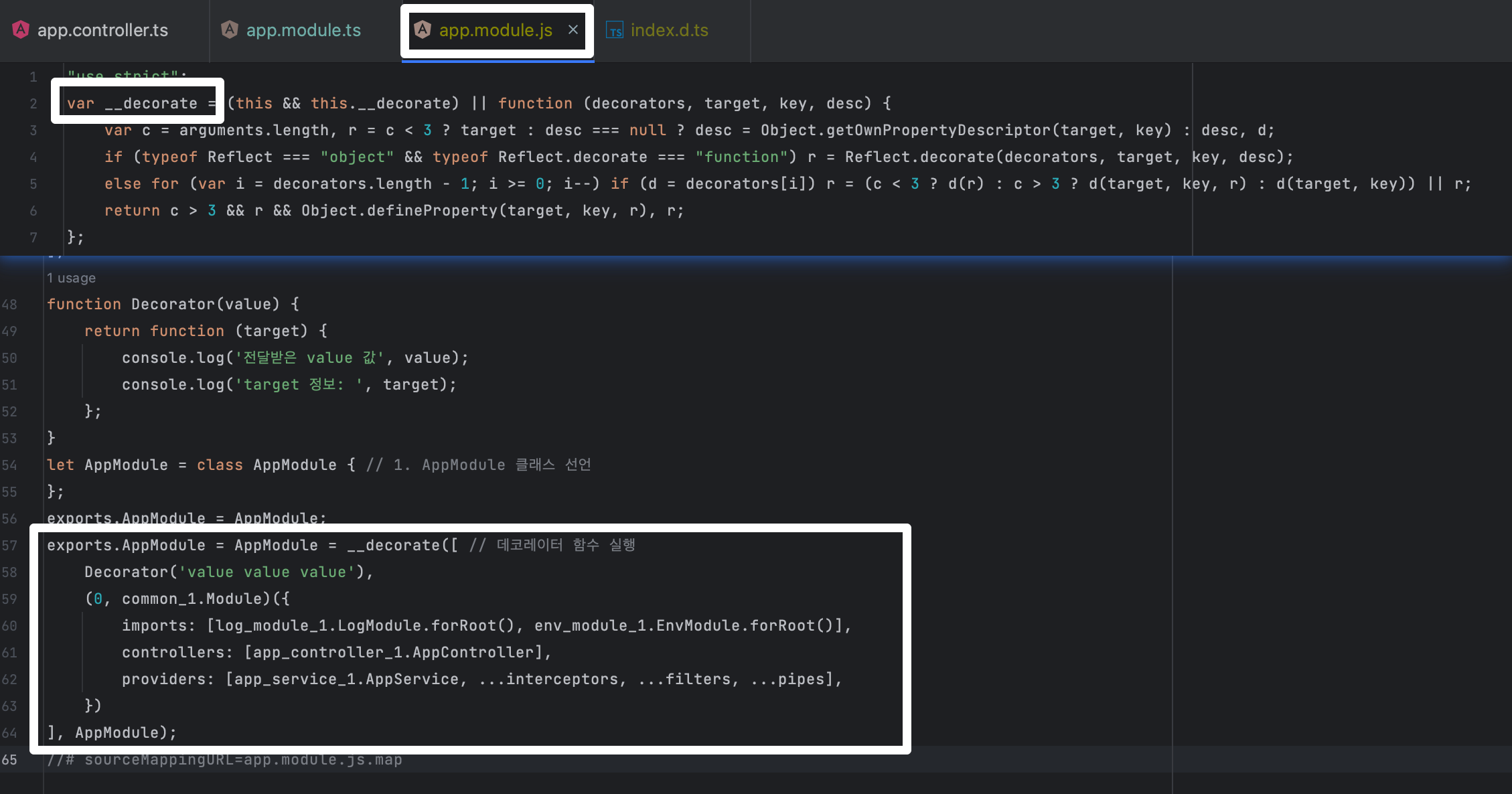Click the '1 usage' hint above Decorator
Viewport: 1512px width, 794px height.
[x=71, y=278]
